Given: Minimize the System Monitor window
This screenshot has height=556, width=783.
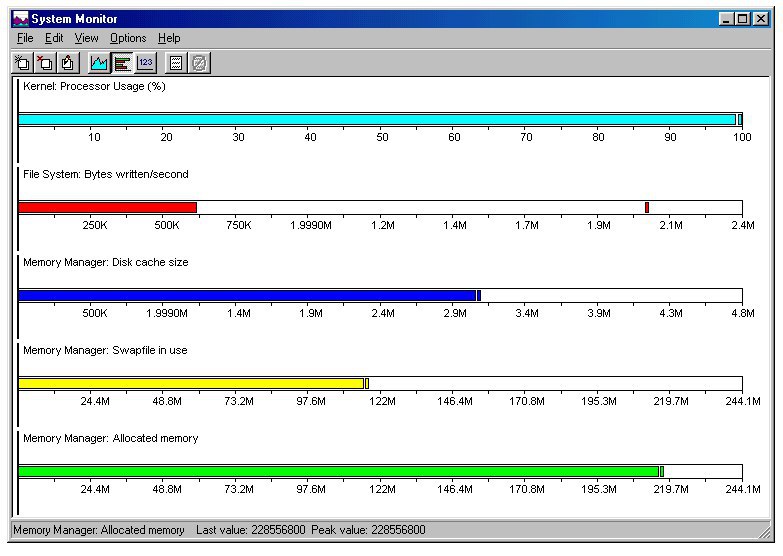Looking at the screenshot, I should pyautogui.click(x=727, y=19).
